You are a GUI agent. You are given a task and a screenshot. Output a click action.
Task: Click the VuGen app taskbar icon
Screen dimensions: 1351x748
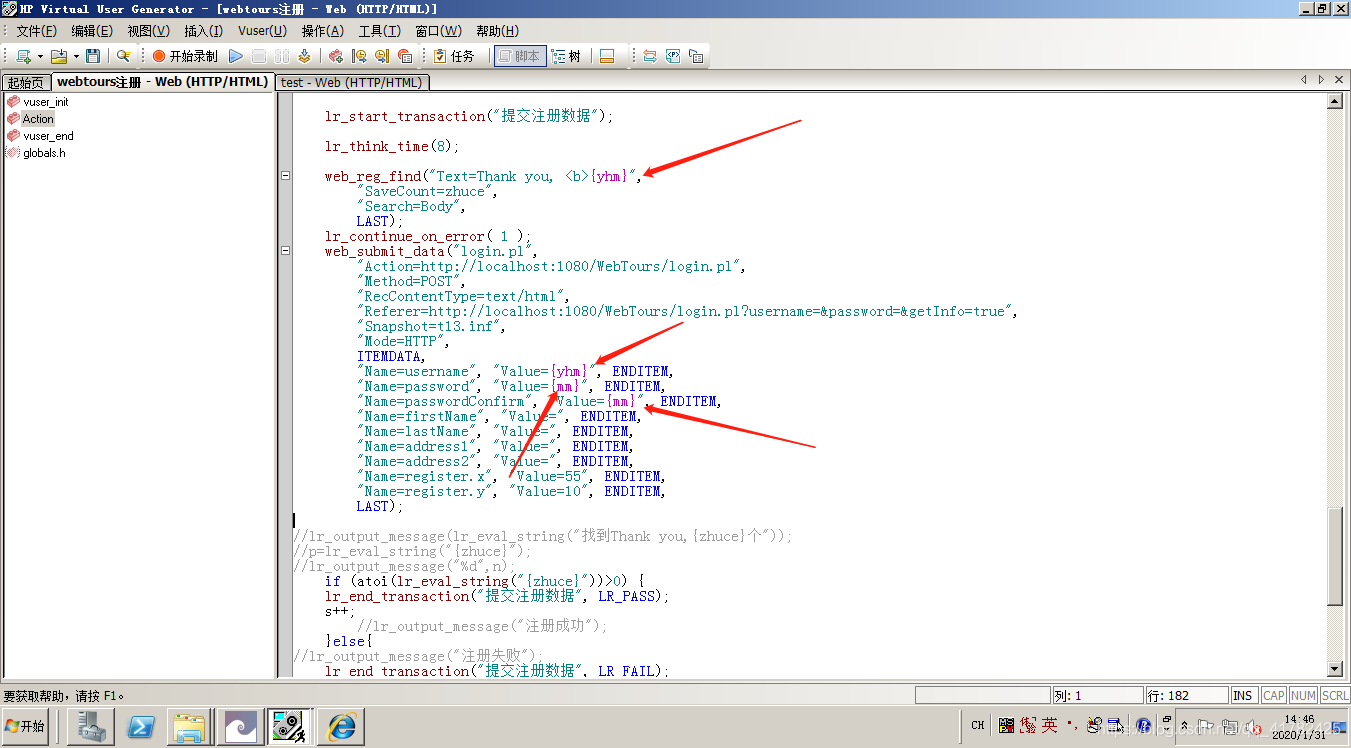coord(290,726)
